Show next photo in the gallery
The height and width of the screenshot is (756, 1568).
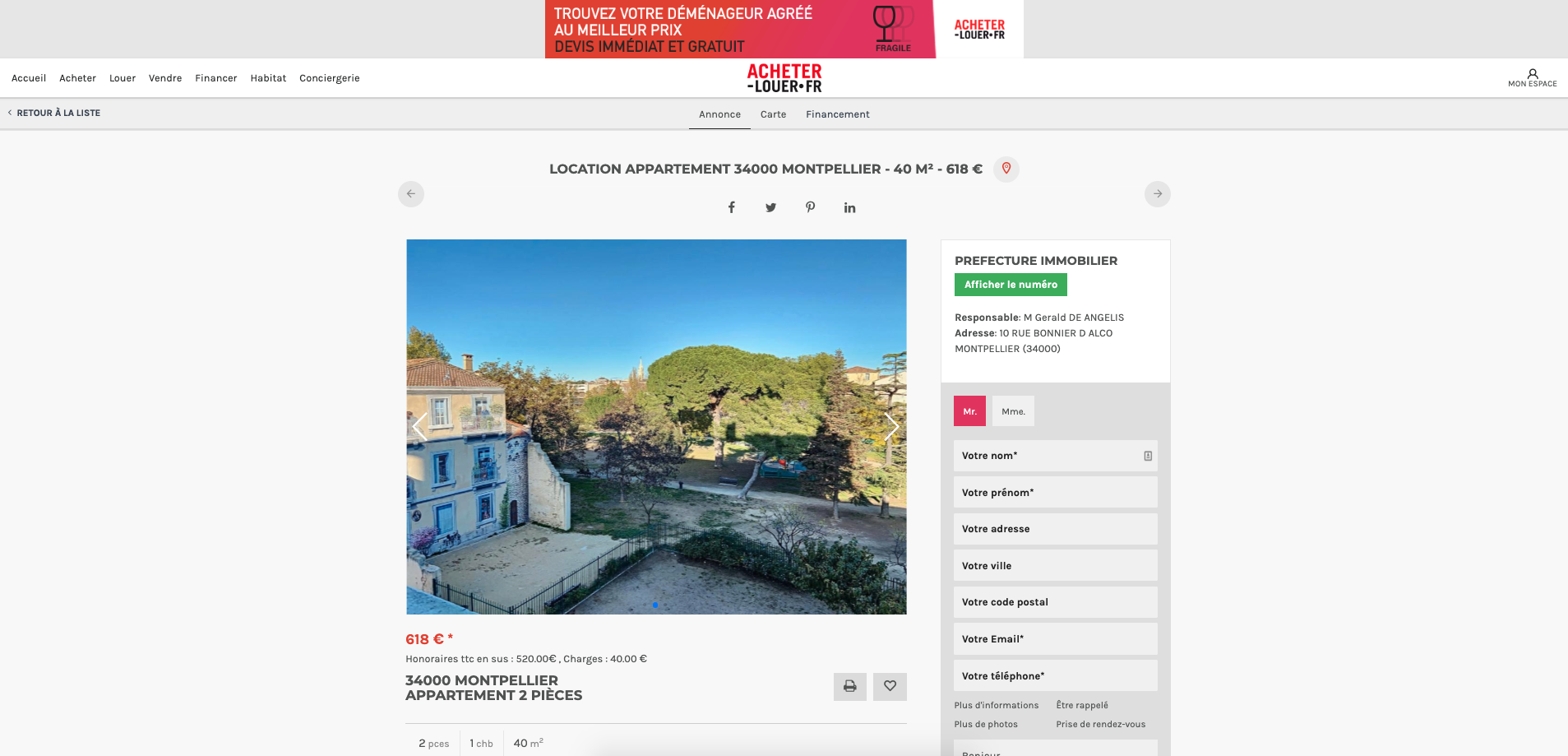coord(891,426)
